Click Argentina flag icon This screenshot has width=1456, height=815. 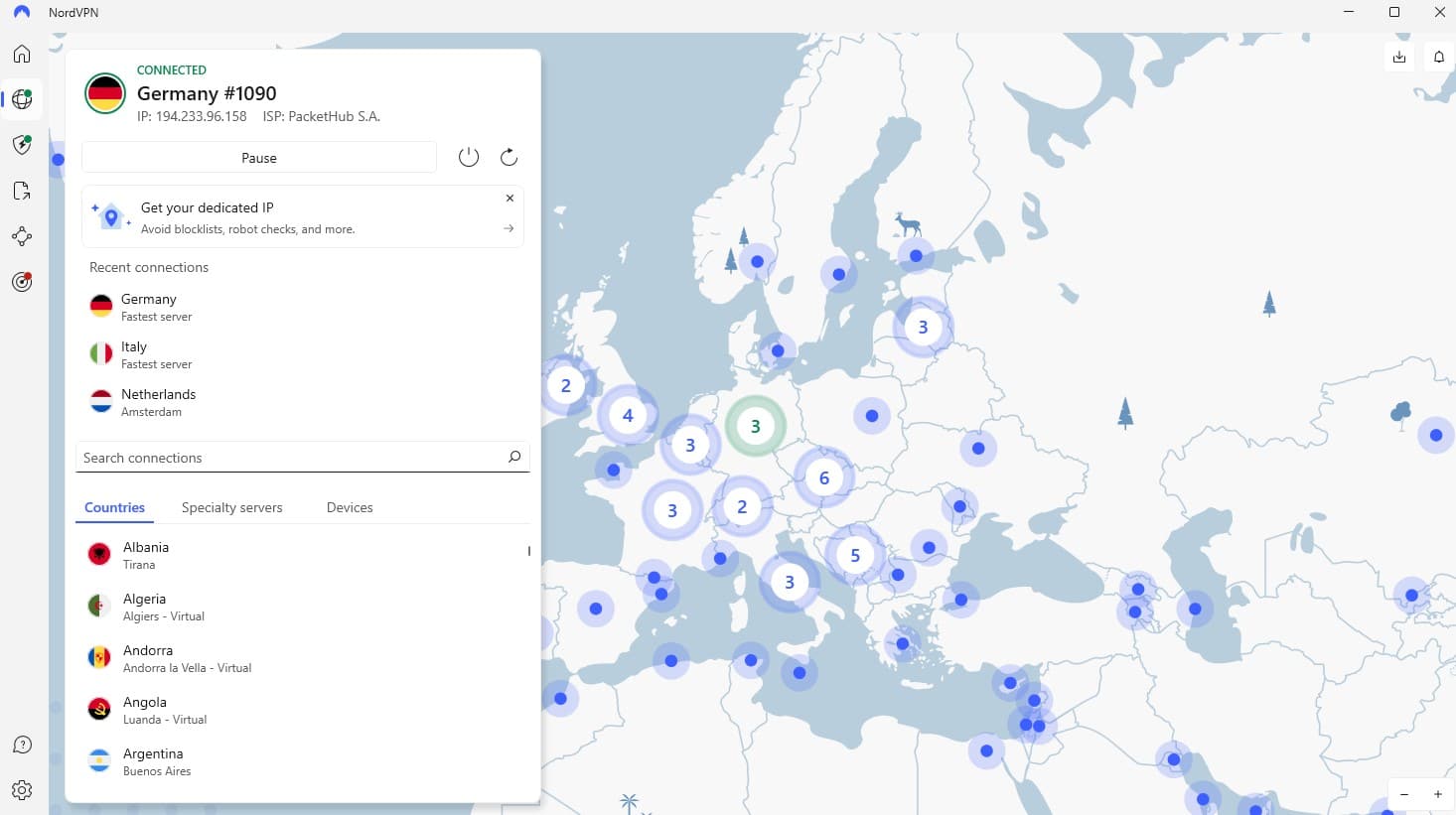[99, 760]
